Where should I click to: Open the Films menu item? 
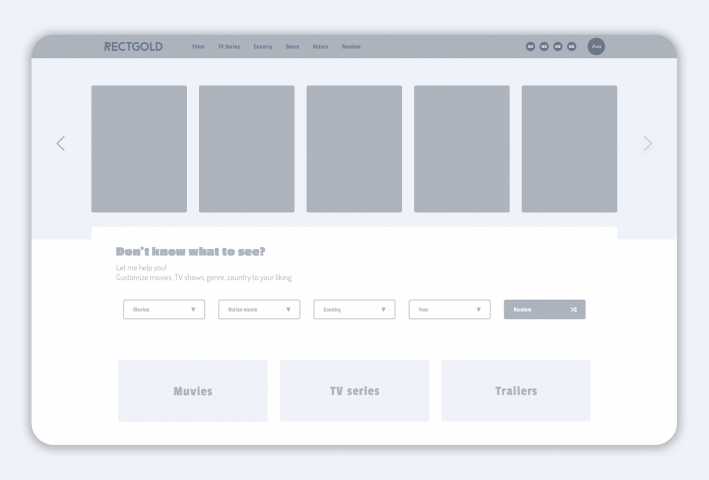tap(198, 47)
